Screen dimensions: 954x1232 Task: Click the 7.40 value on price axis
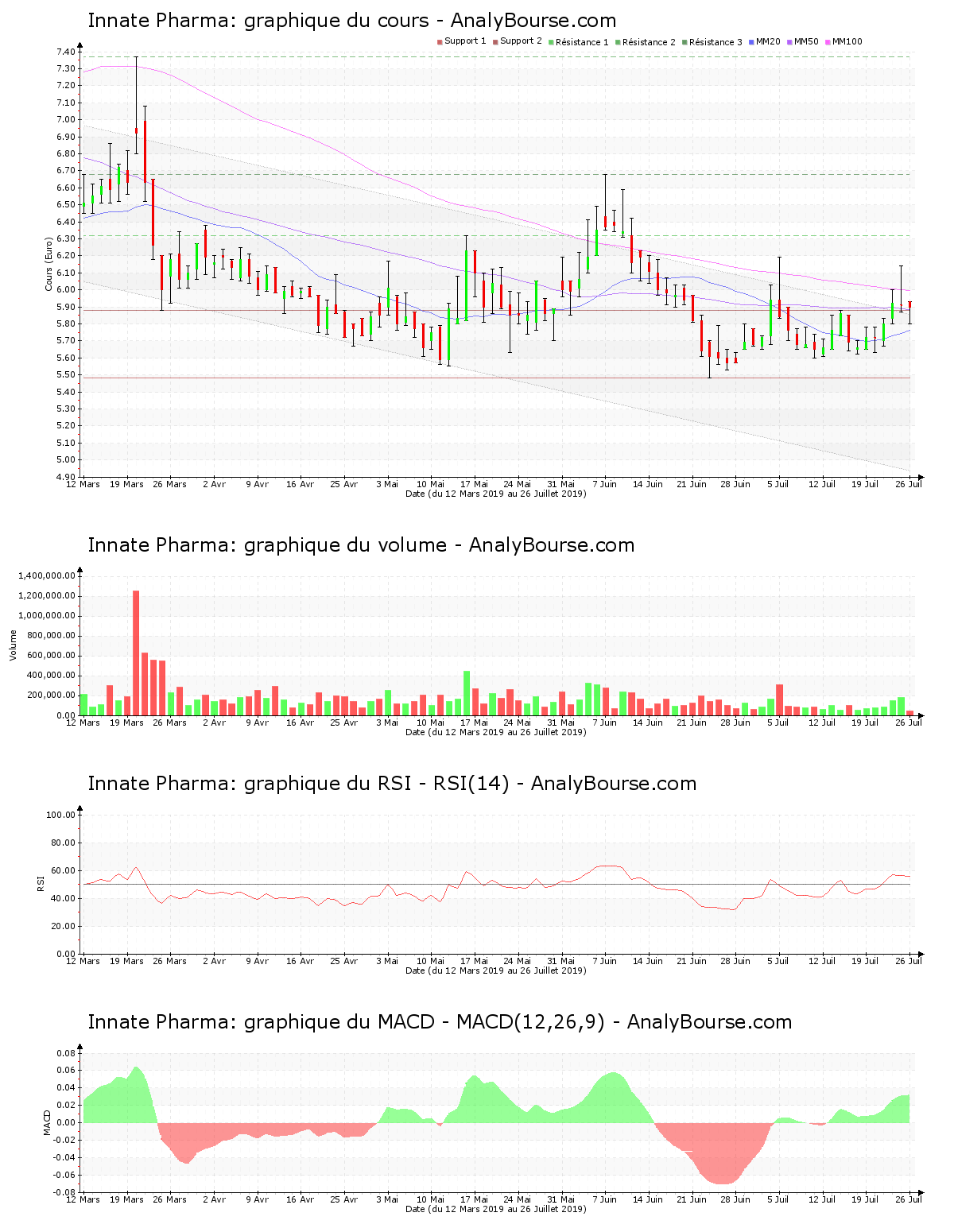(66, 52)
